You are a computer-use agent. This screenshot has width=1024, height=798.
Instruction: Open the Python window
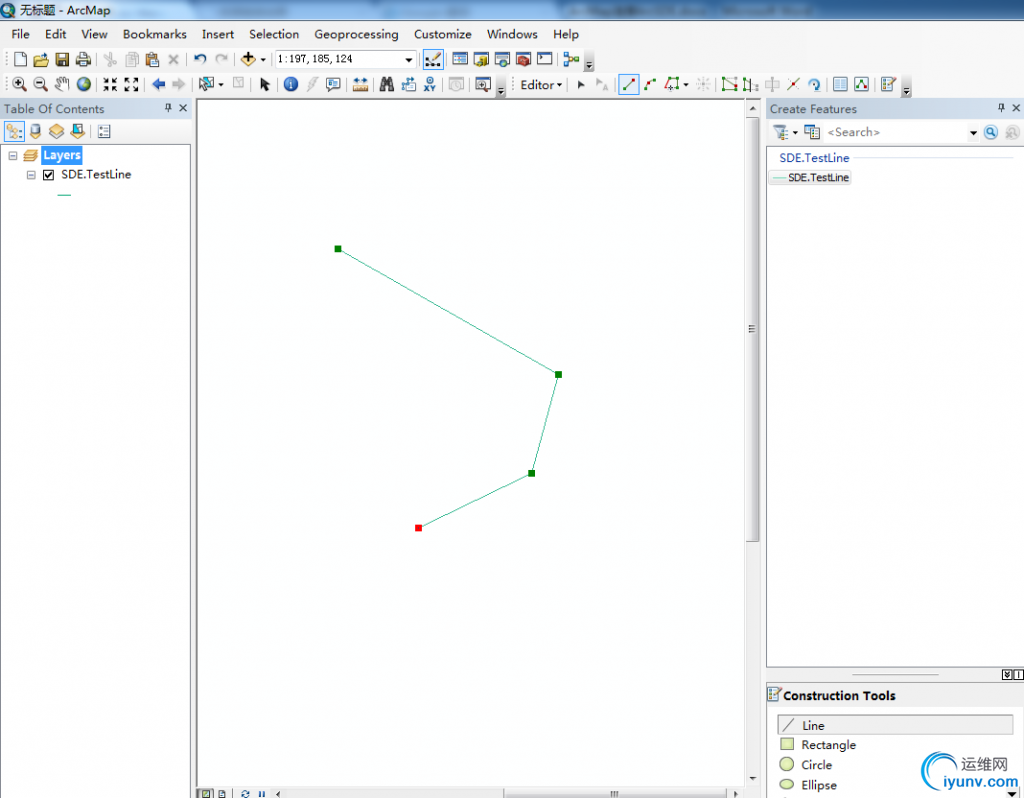click(x=545, y=59)
